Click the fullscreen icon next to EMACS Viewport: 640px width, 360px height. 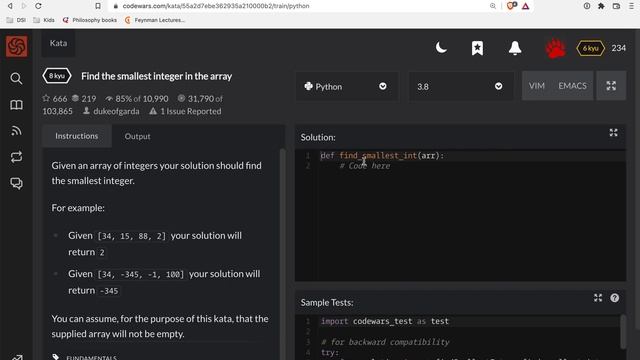click(611, 86)
